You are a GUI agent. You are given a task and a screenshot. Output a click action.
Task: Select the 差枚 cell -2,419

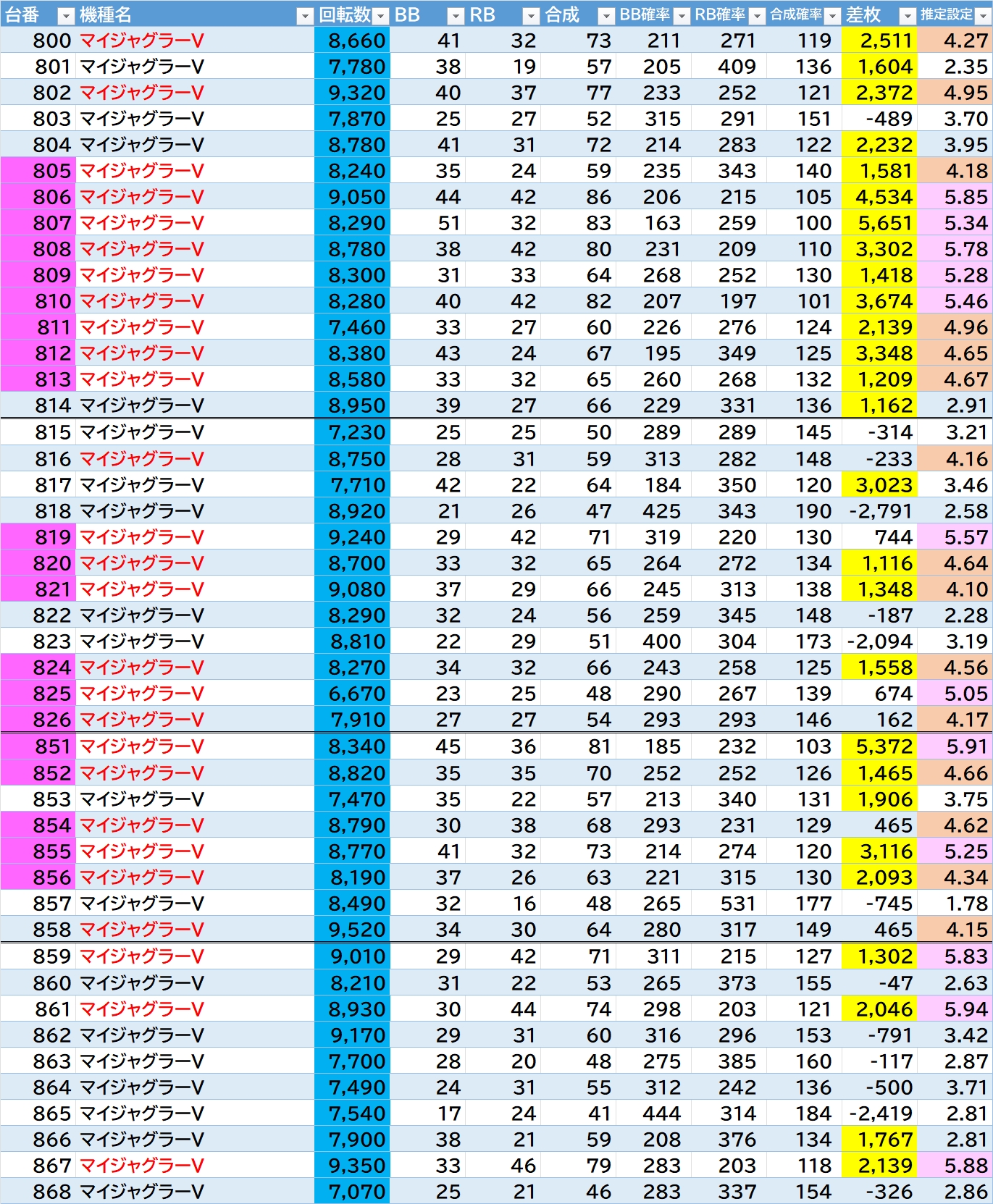tap(879, 1114)
